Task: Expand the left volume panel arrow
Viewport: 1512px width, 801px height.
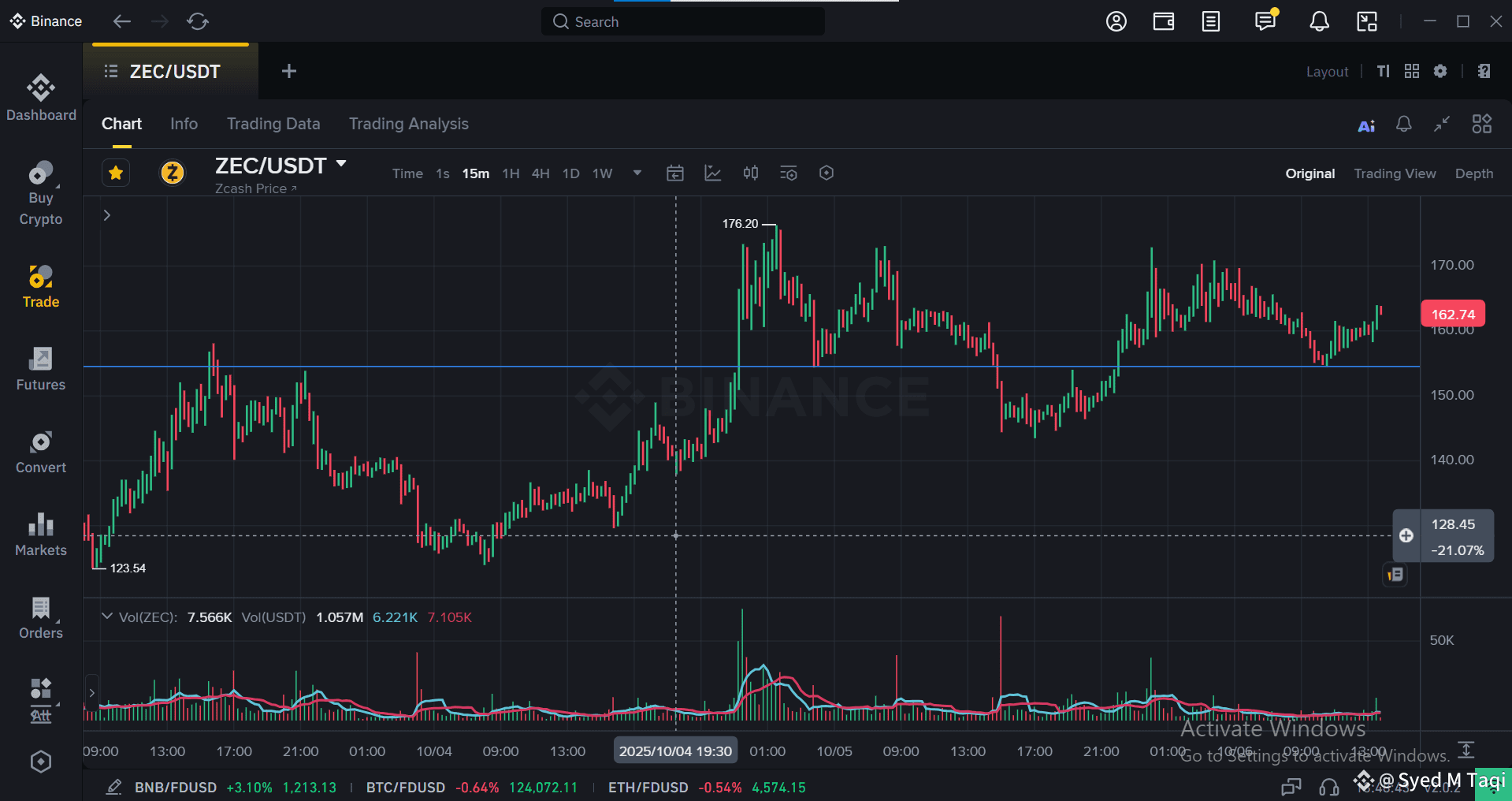Action: pyautogui.click(x=92, y=693)
